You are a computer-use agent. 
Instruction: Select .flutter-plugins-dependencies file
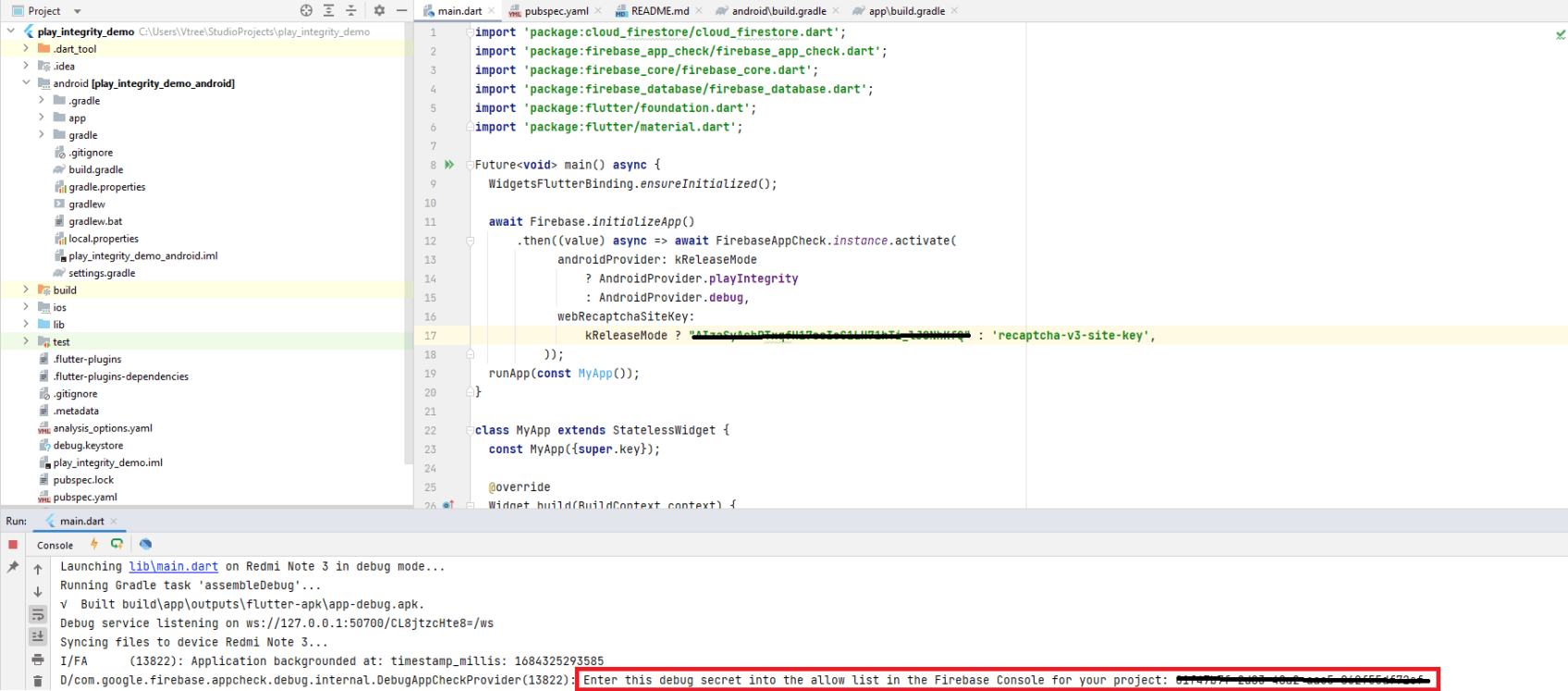pos(121,376)
